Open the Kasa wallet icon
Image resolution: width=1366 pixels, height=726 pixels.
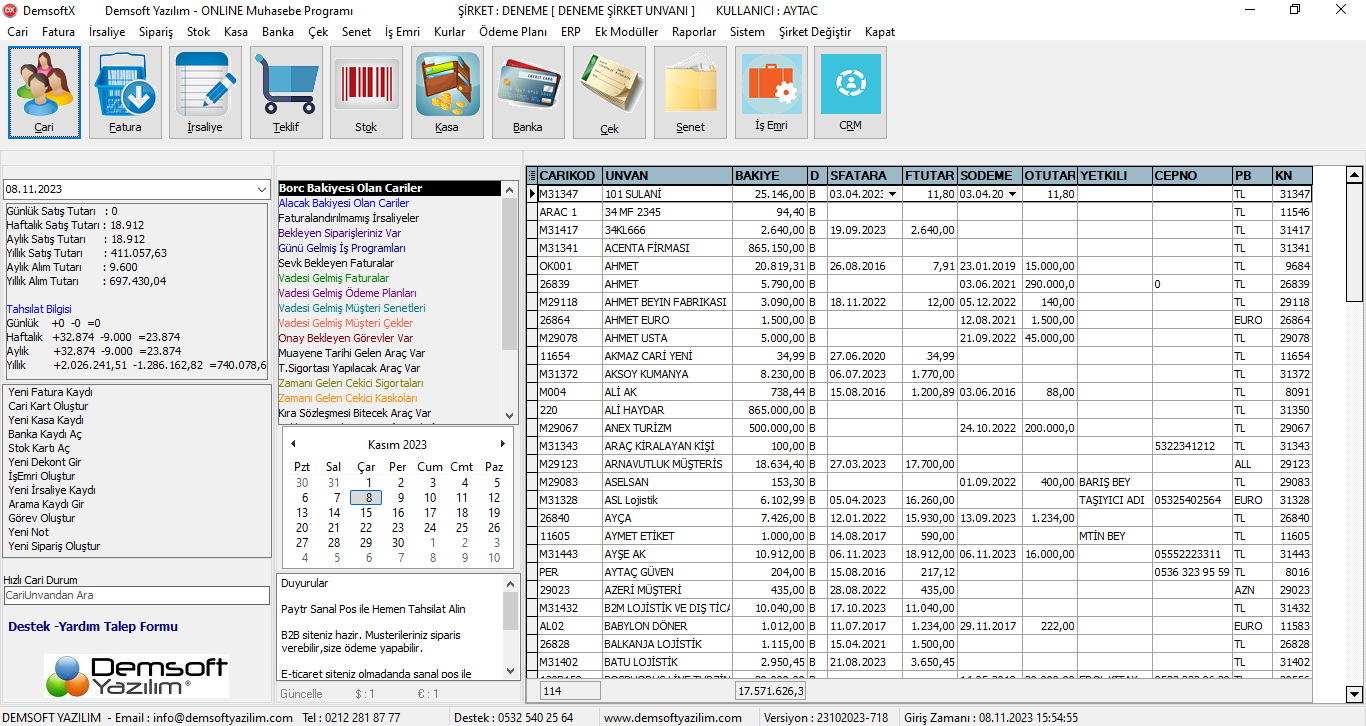pos(447,92)
